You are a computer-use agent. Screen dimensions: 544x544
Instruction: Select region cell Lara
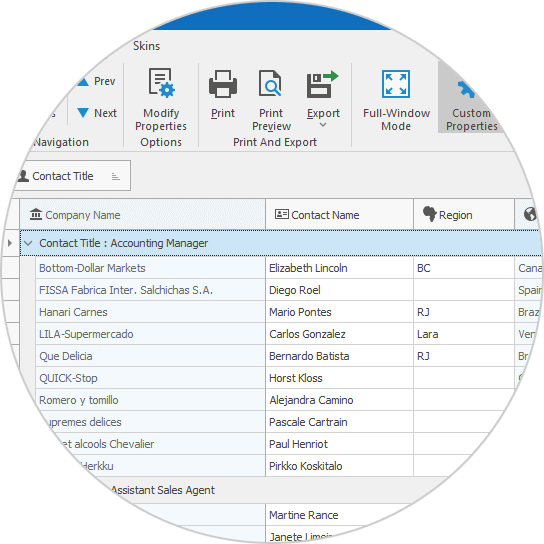click(464, 334)
